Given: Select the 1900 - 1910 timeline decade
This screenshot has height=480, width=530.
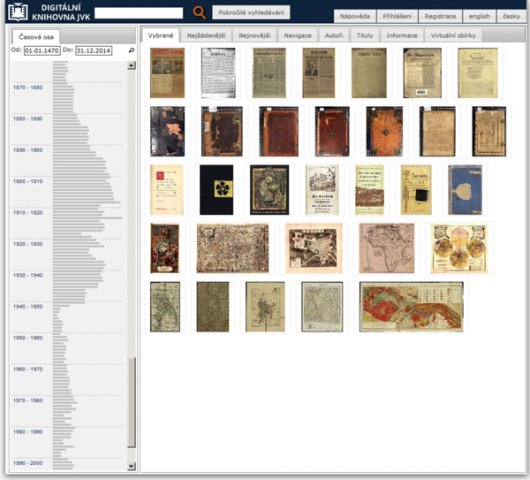Looking at the screenshot, I should [28, 182].
